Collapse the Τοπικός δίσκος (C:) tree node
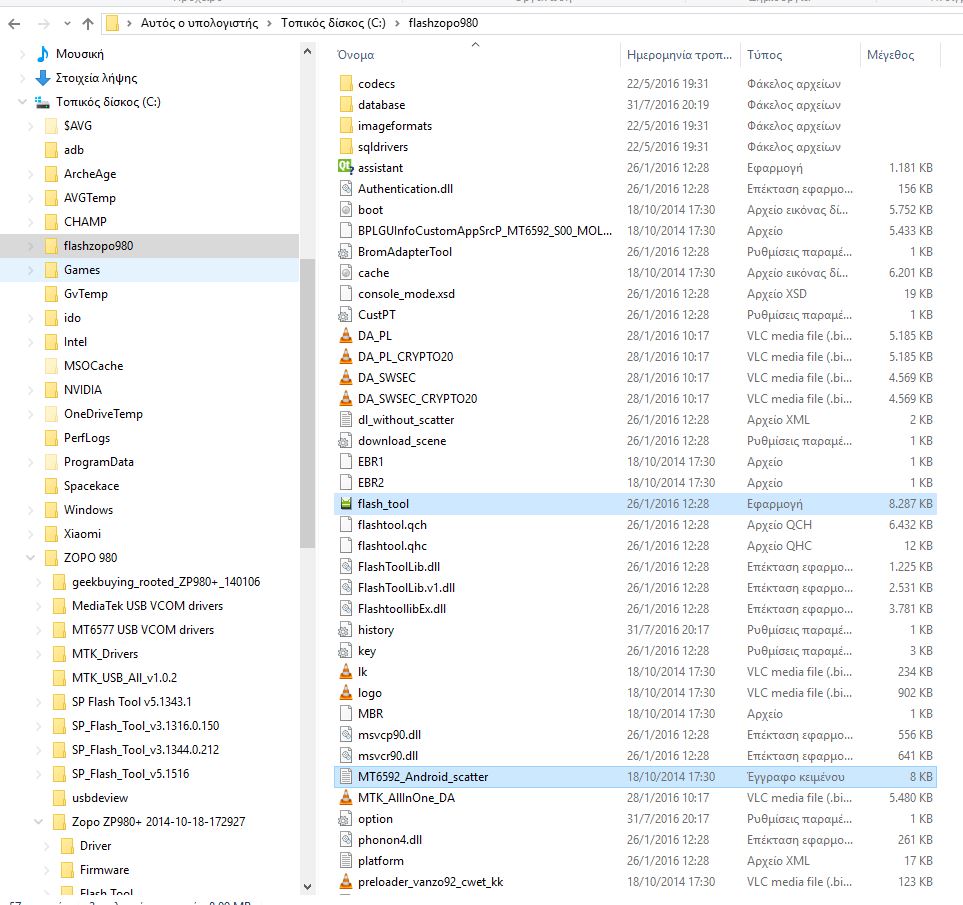Screen dimensions: 963x905 click(23, 102)
